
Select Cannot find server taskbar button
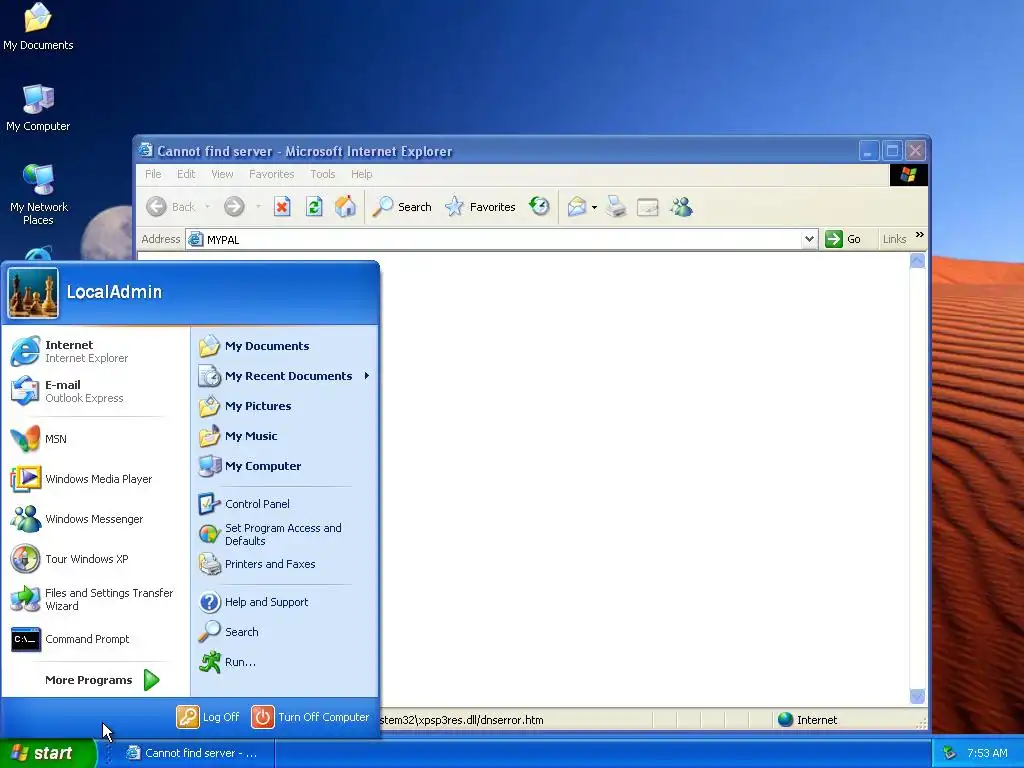coord(199,754)
